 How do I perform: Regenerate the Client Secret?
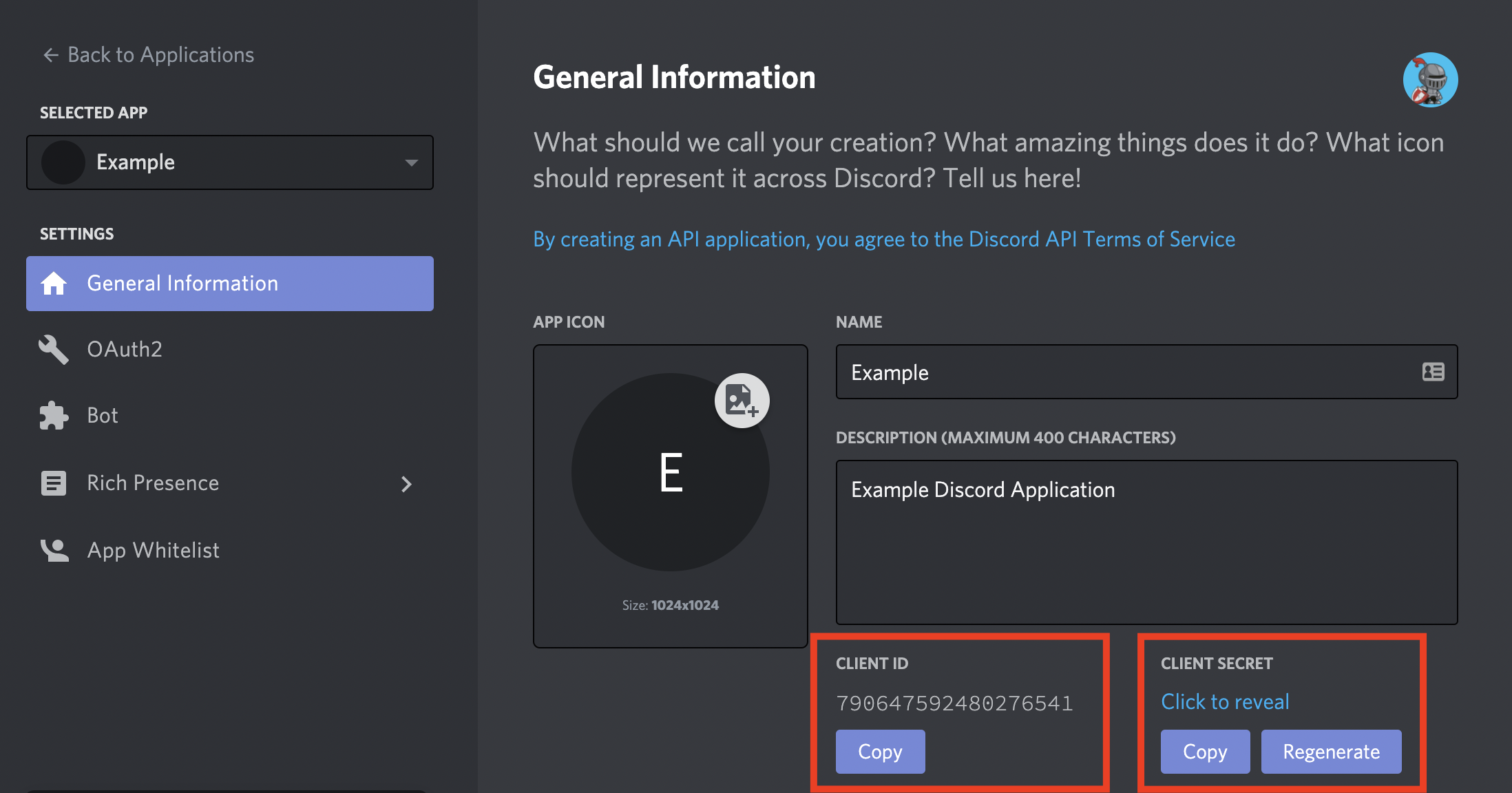tap(1331, 752)
